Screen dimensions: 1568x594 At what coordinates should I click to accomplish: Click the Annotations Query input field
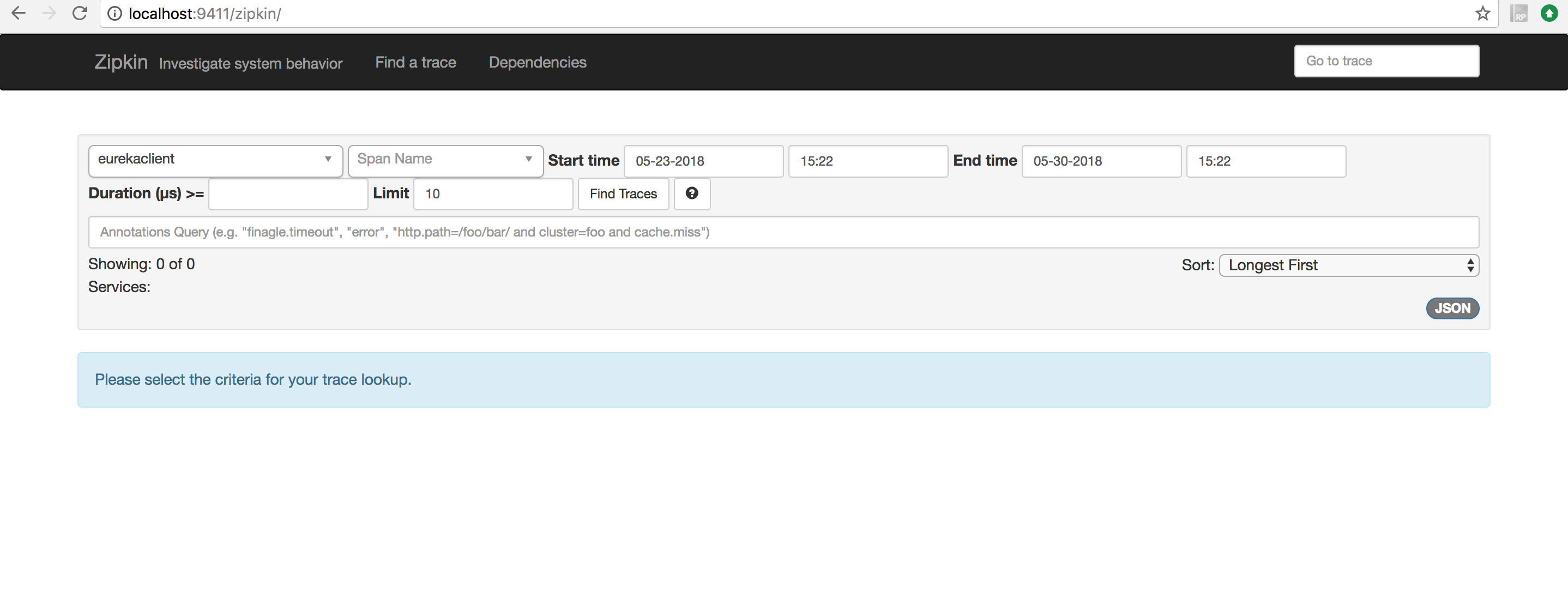click(784, 231)
